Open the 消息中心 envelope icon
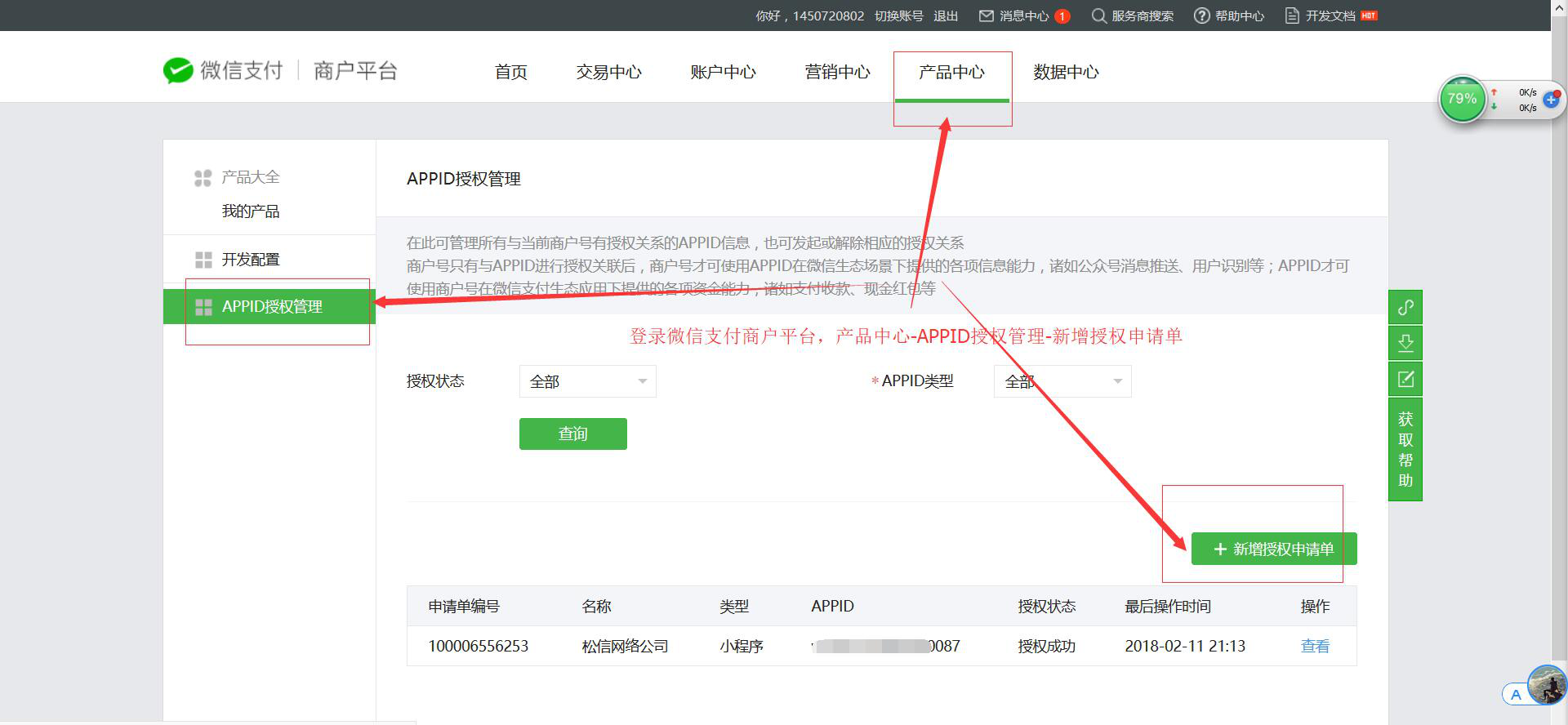1568x725 pixels. [x=987, y=16]
